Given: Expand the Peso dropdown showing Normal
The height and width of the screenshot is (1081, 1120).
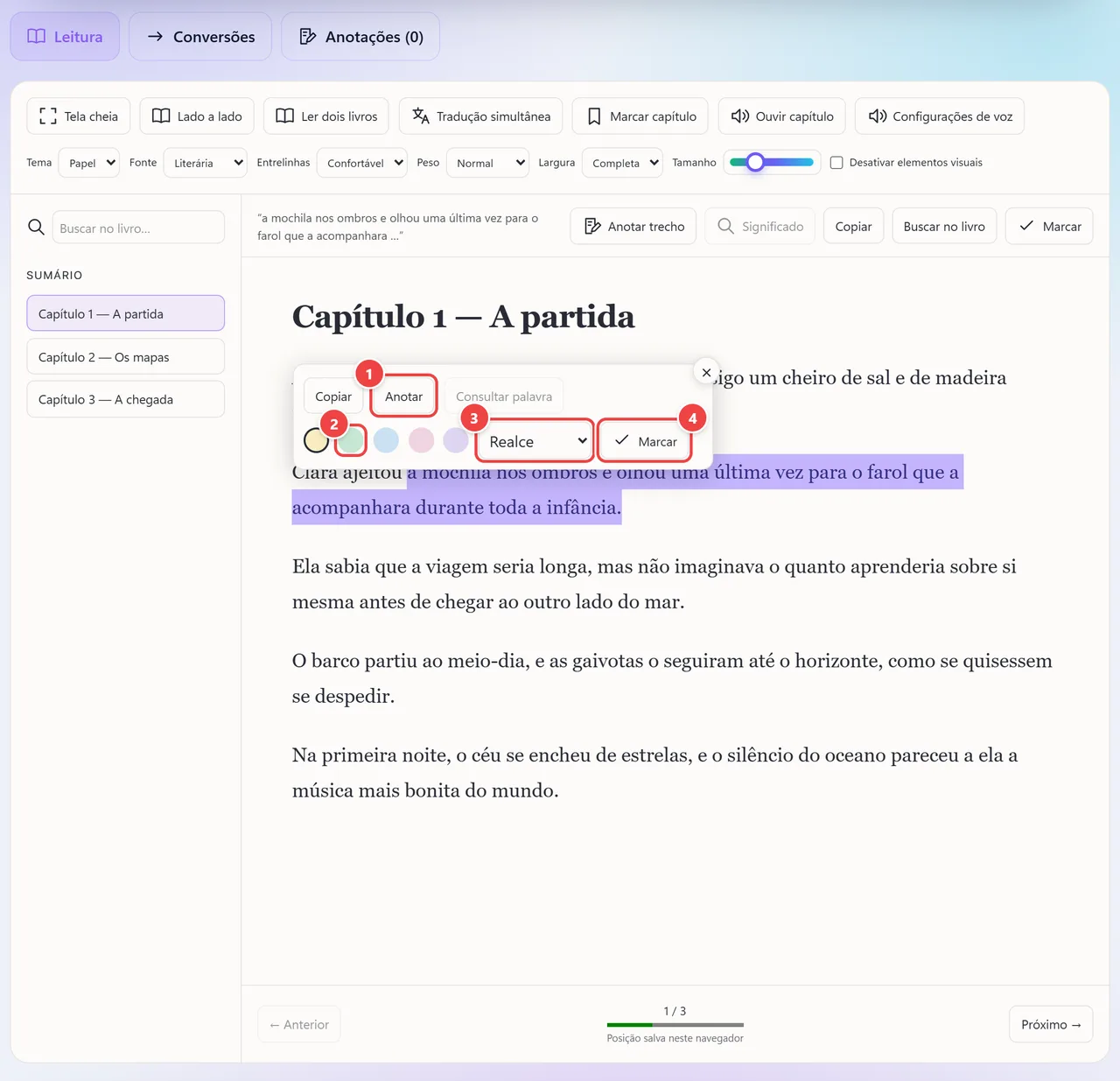Looking at the screenshot, I should tap(488, 163).
